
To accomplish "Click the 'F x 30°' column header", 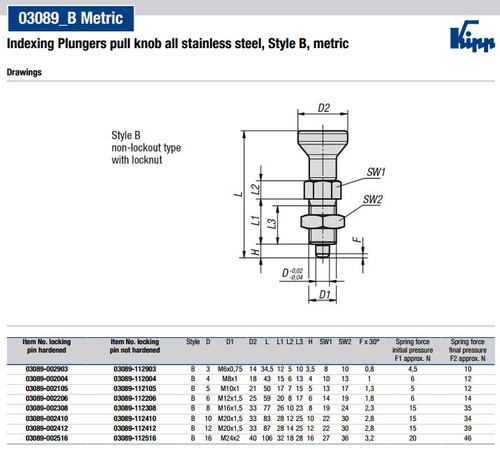I will pos(369,342).
